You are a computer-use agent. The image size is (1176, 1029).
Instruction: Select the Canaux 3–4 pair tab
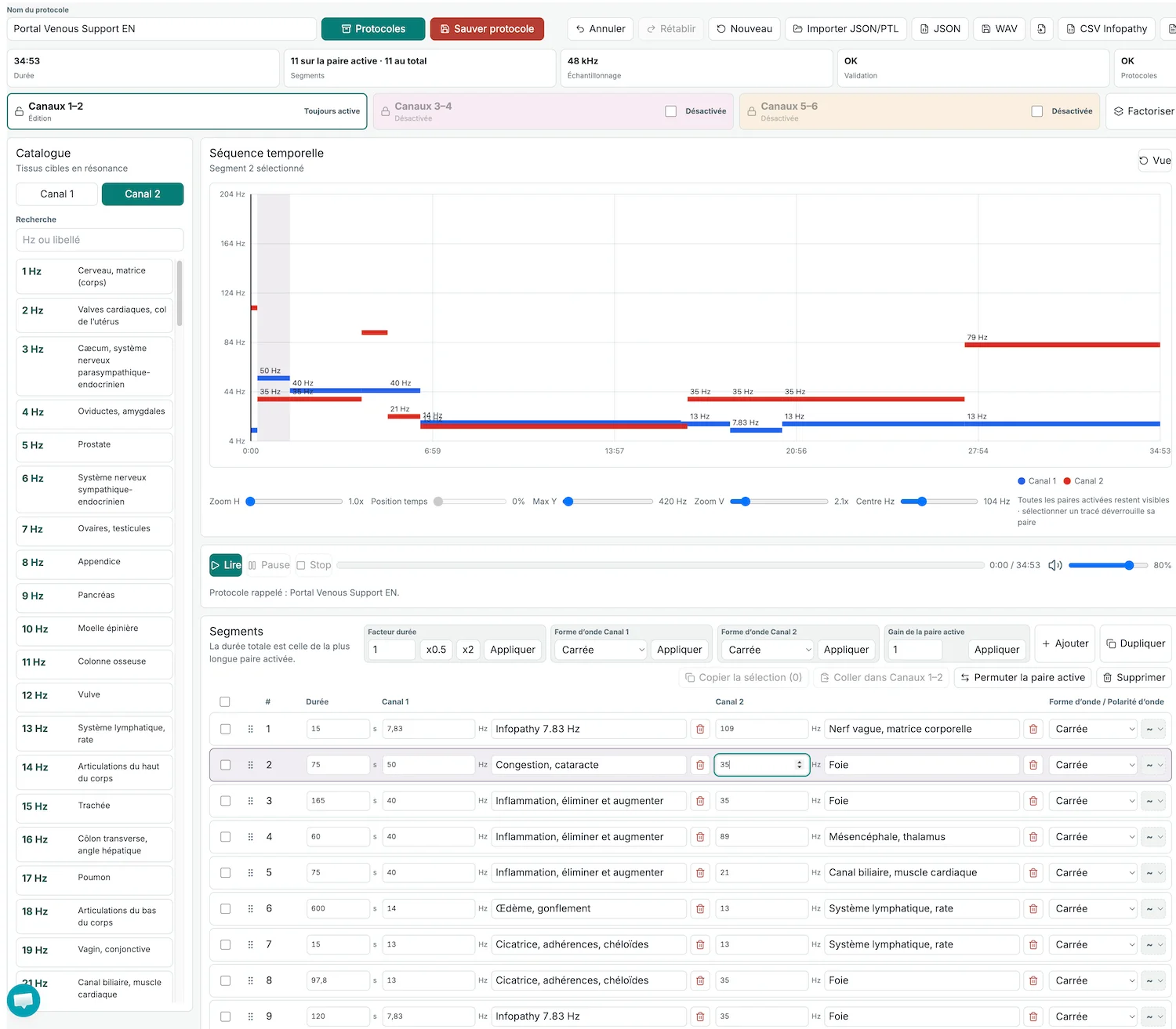tap(554, 111)
